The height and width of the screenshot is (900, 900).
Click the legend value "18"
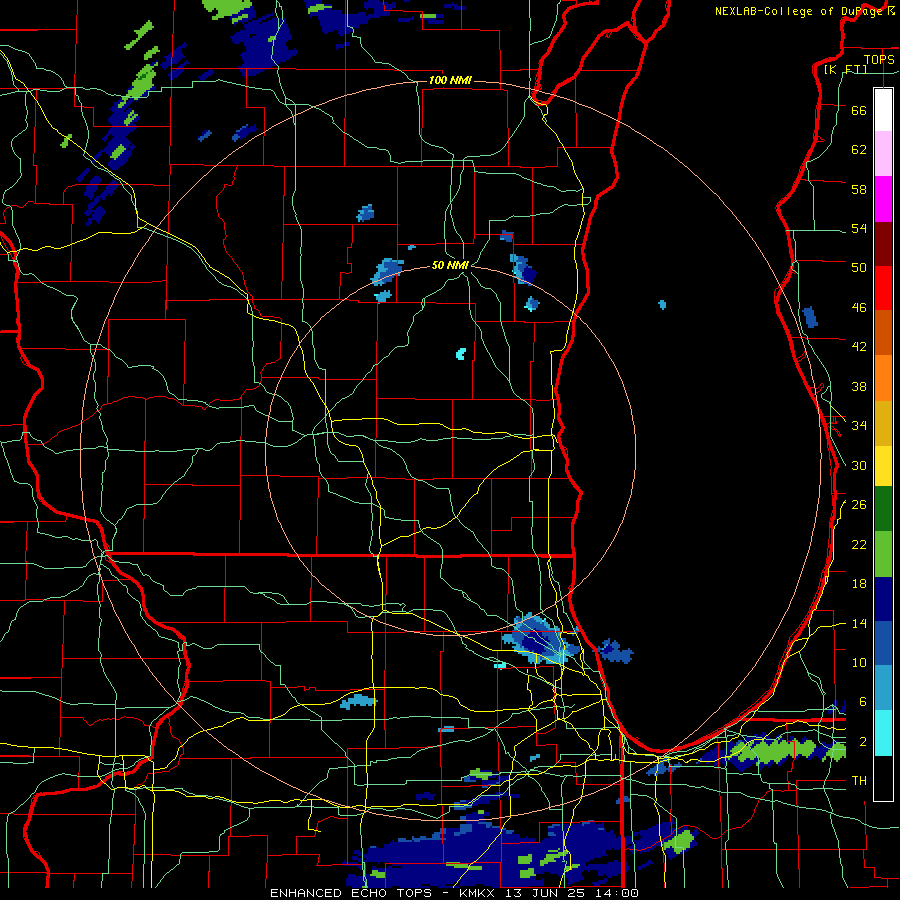click(x=859, y=584)
